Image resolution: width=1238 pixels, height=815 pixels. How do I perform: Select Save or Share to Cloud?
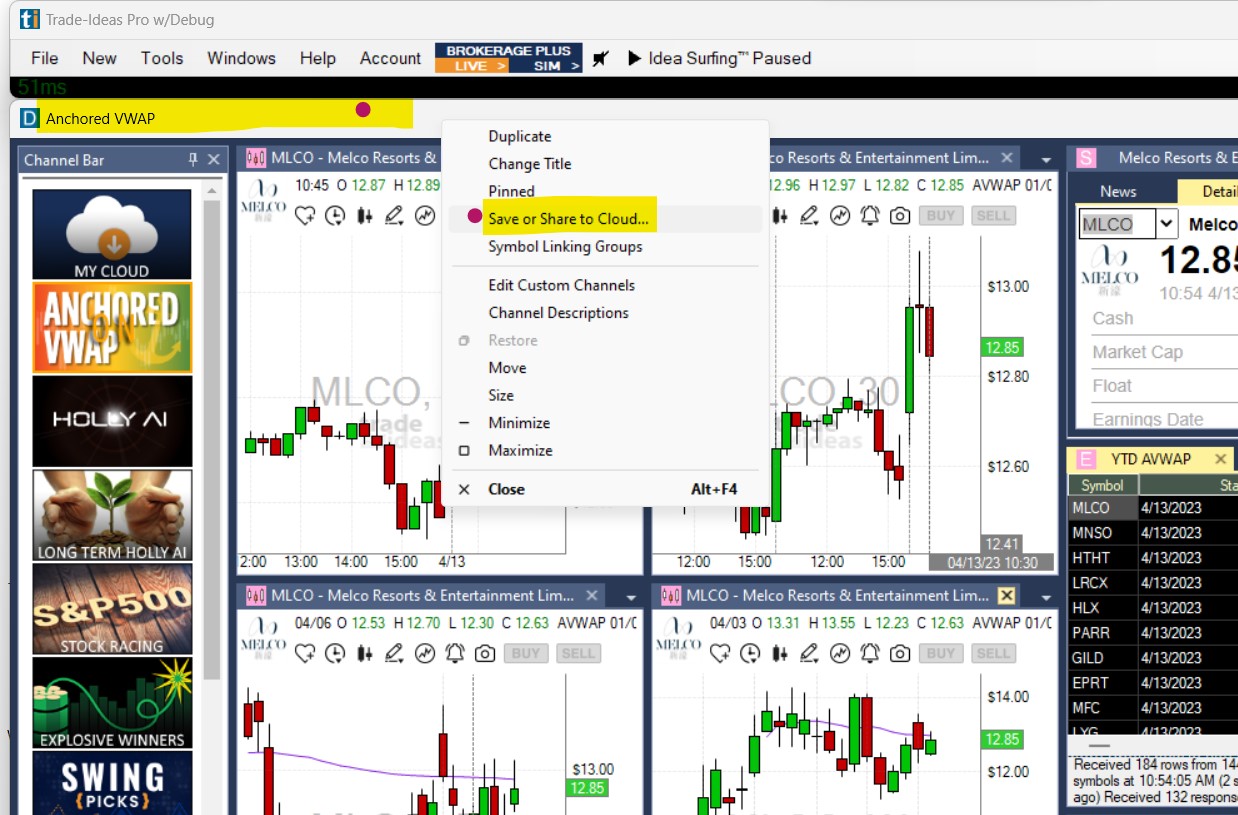pos(567,218)
